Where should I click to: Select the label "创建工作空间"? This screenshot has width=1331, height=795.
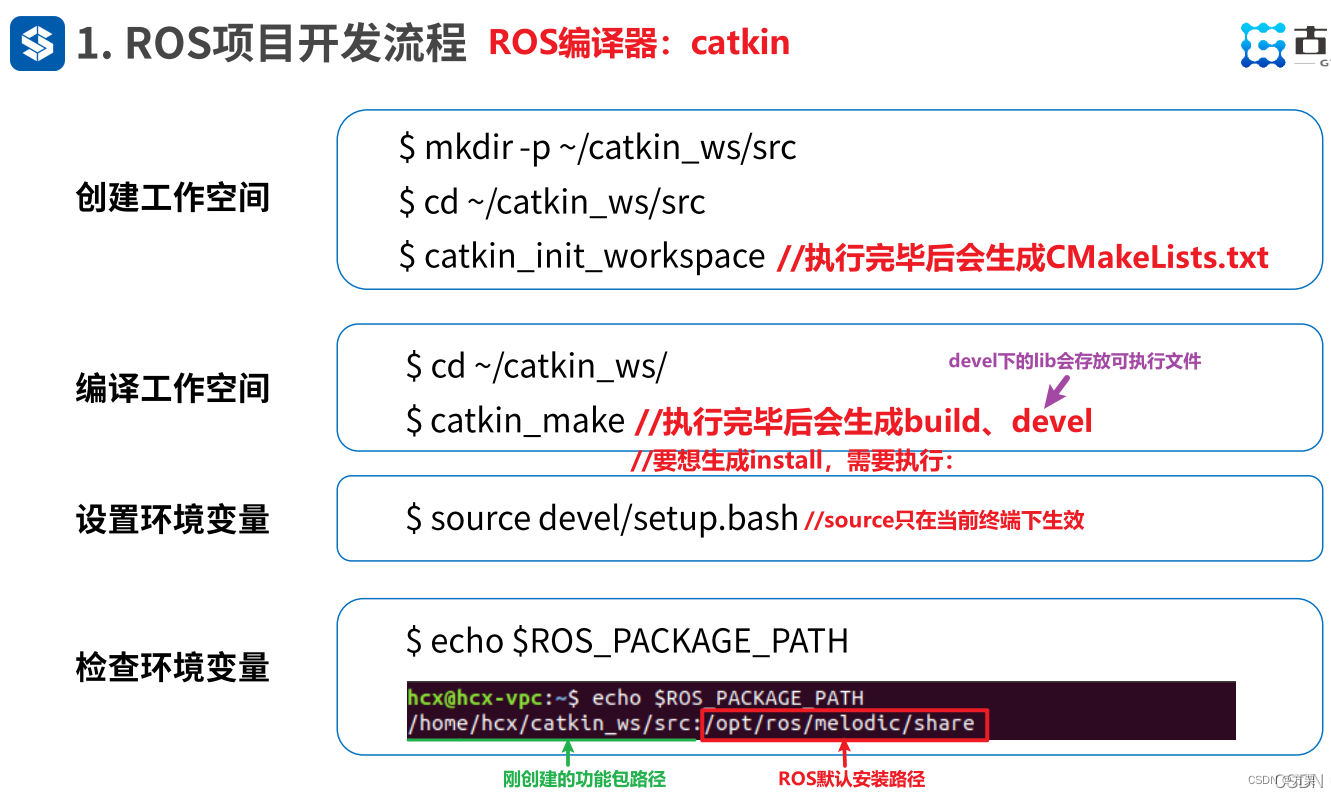point(173,197)
